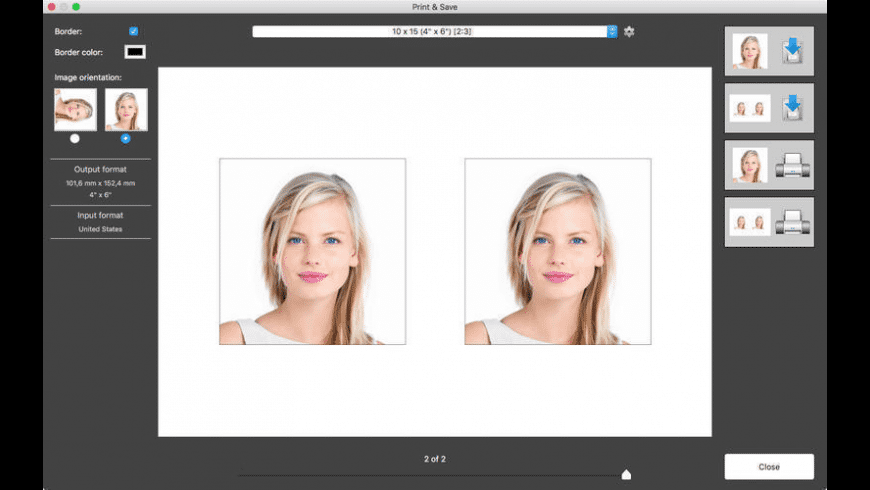Click the two-photo thumbnail in second save tile
The width and height of the screenshot is (870, 490).
click(x=750, y=108)
